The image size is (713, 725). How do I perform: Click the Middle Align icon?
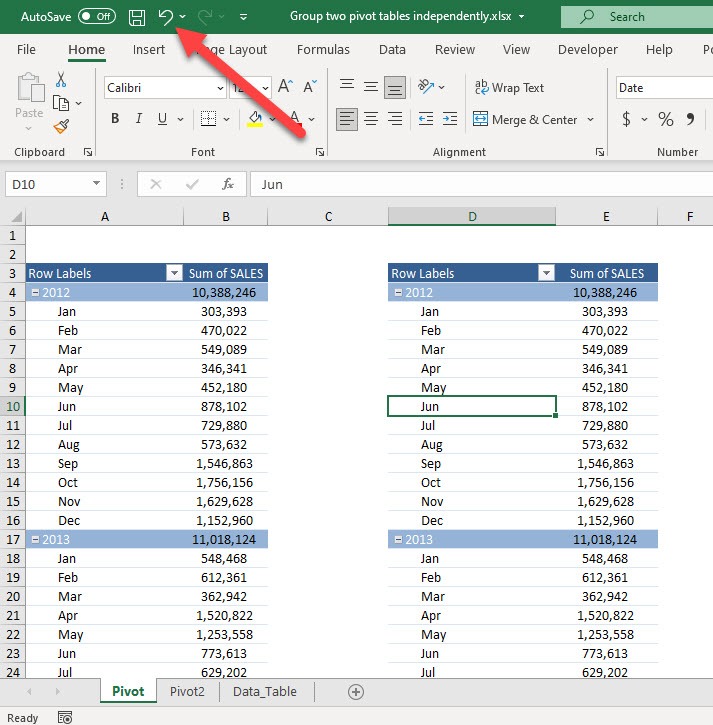point(370,86)
